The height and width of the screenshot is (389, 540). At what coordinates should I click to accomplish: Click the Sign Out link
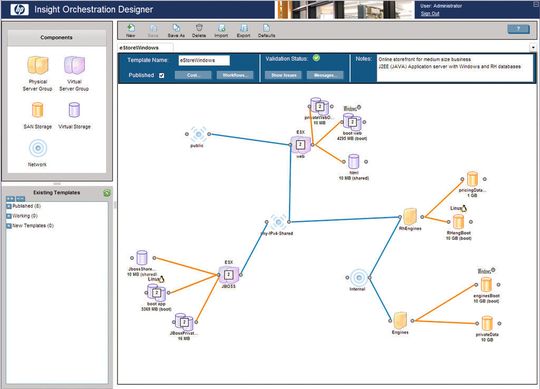click(x=430, y=13)
